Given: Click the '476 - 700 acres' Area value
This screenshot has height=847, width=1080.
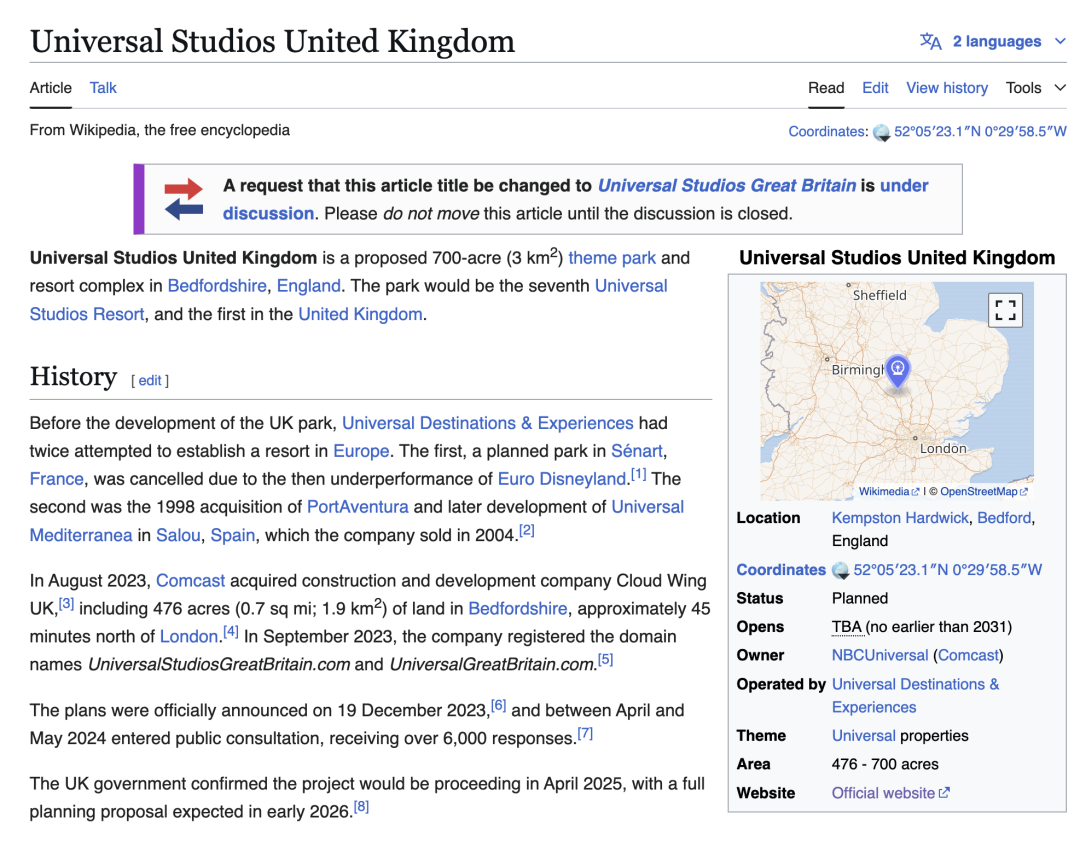Looking at the screenshot, I should click(885, 764).
